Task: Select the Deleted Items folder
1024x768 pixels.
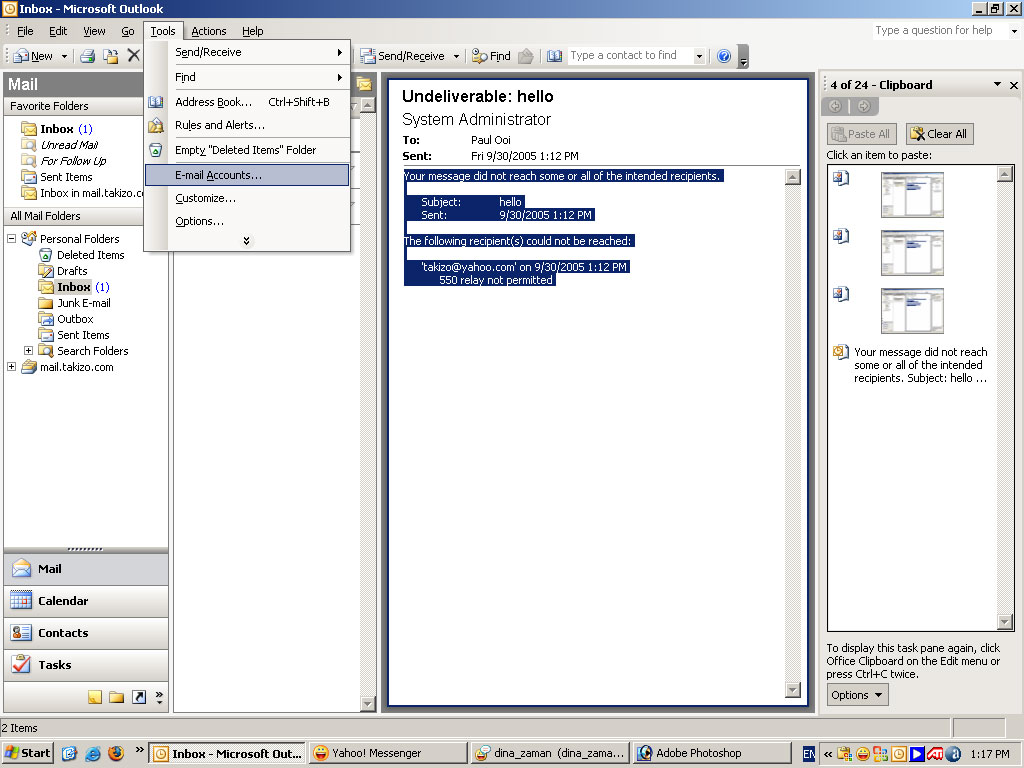Action: pyautogui.click(x=82, y=255)
